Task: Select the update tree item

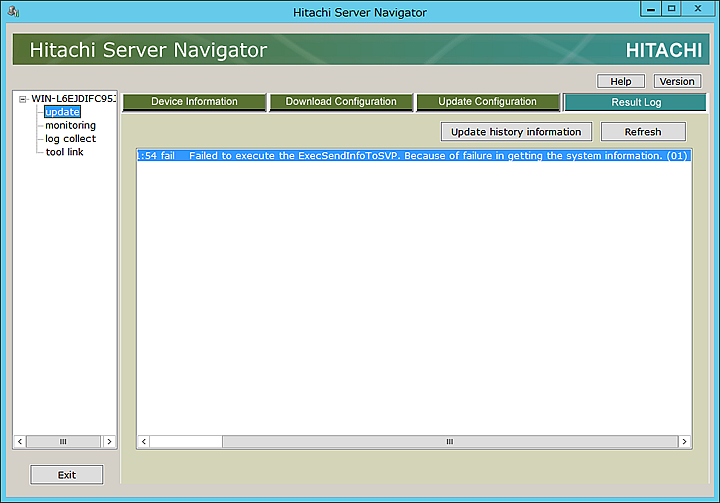Action: [x=62, y=112]
